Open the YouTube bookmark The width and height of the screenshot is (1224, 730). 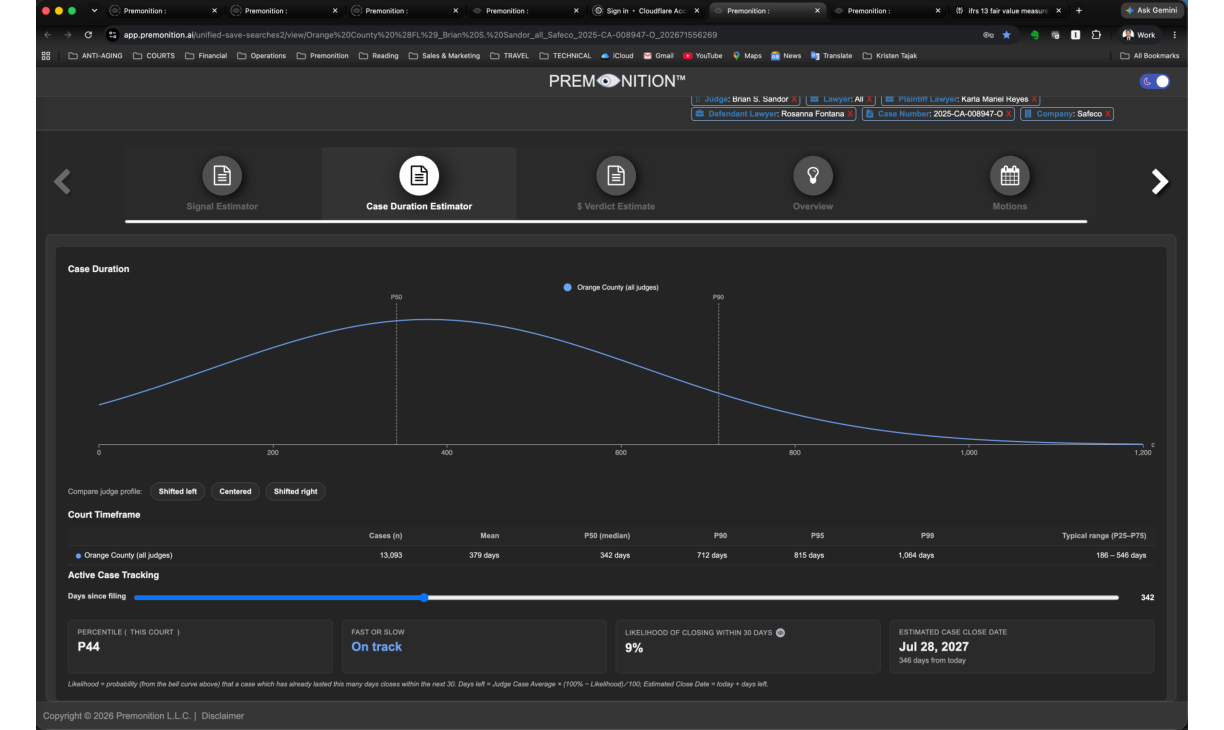pyautogui.click(x=702, y=56)
